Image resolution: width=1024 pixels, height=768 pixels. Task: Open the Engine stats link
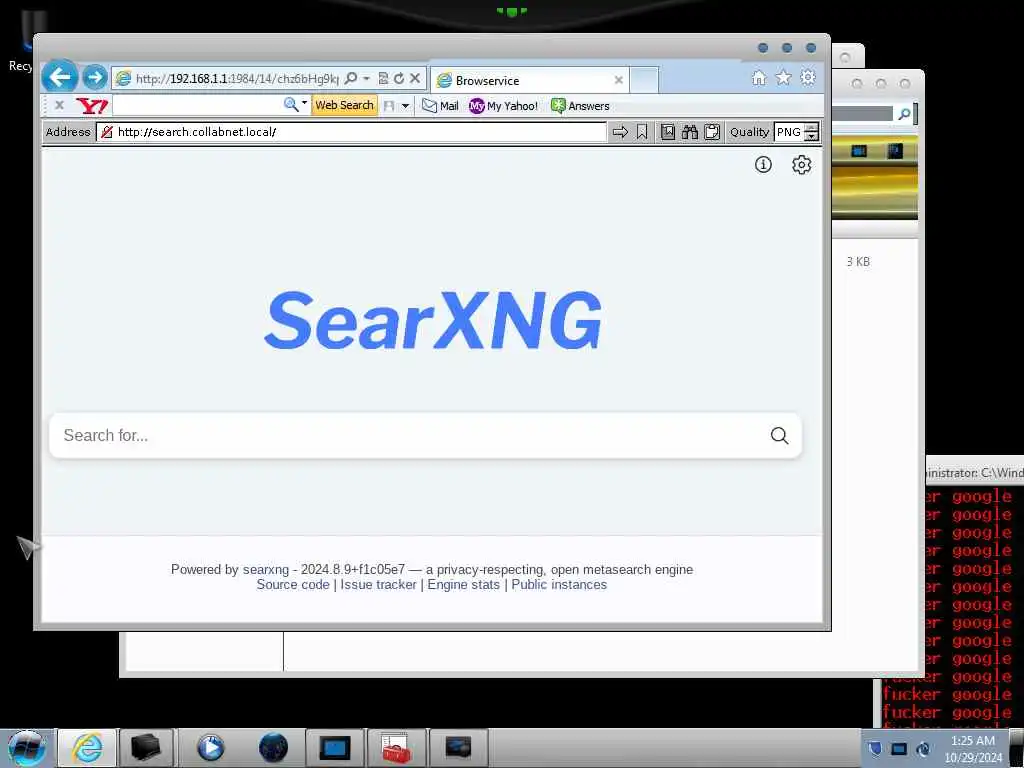point(464,584)
